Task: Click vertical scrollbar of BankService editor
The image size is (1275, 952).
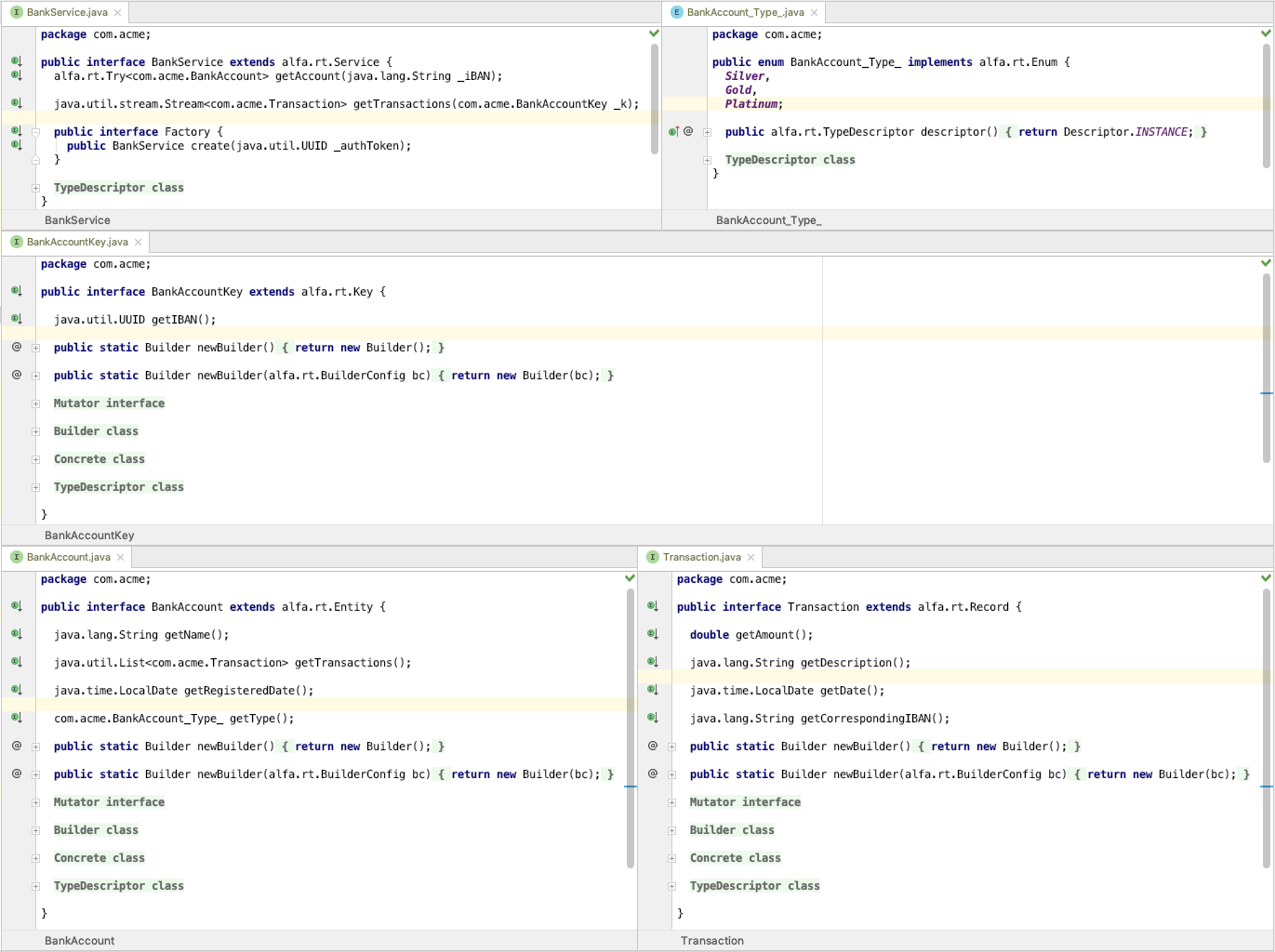Action: click(655, 99)
